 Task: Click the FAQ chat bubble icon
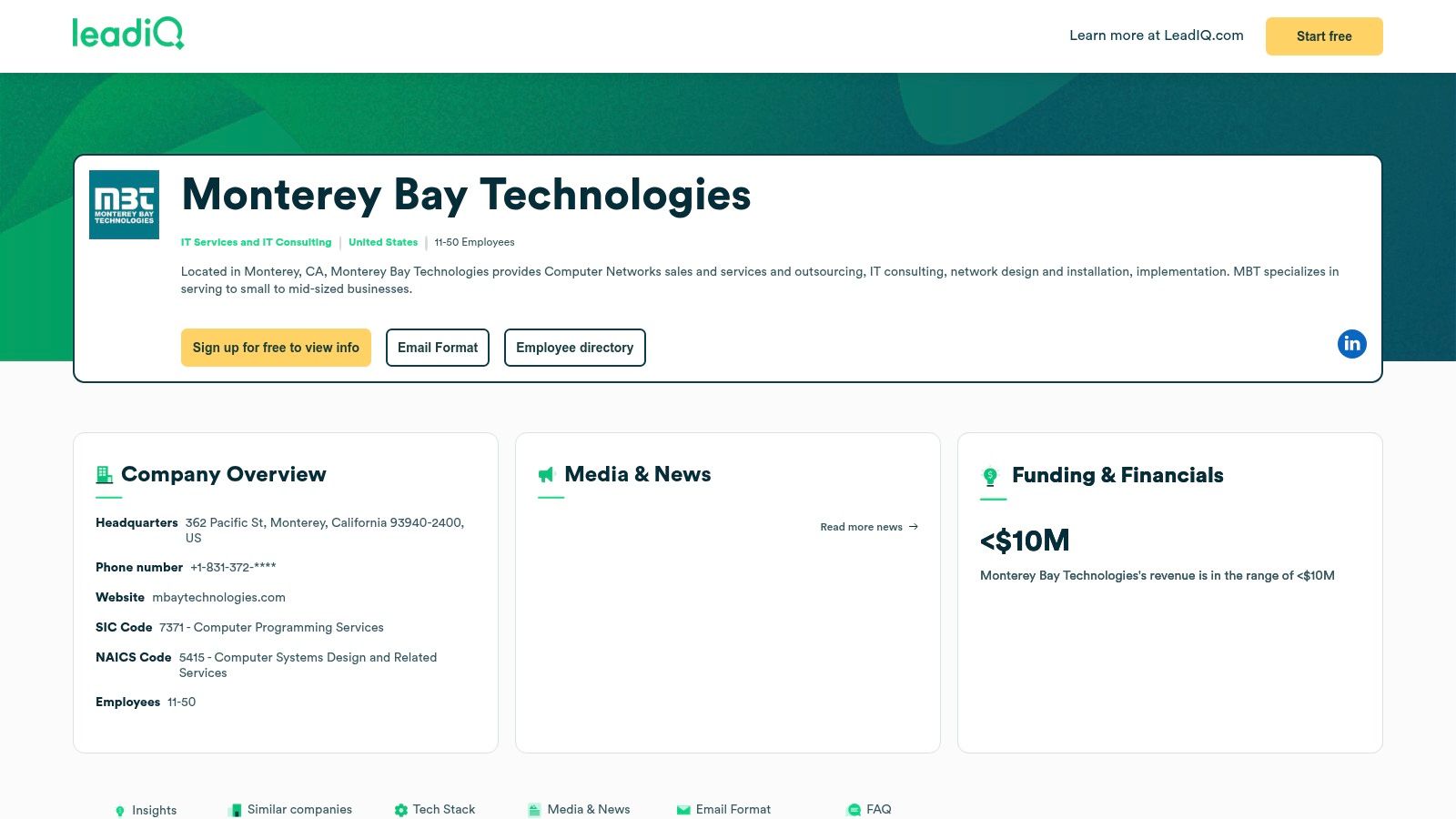[x=854, y=809]
